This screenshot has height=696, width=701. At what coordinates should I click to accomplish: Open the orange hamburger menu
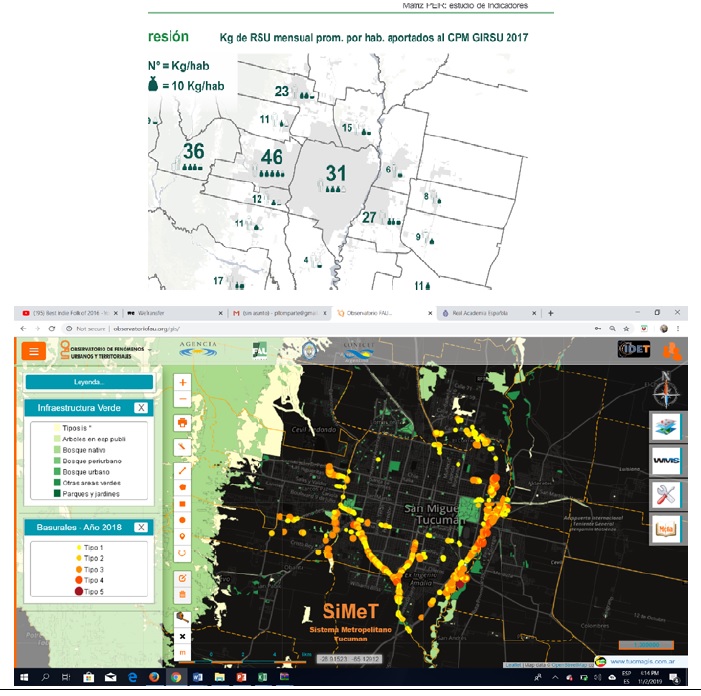(x=34, y=350)
